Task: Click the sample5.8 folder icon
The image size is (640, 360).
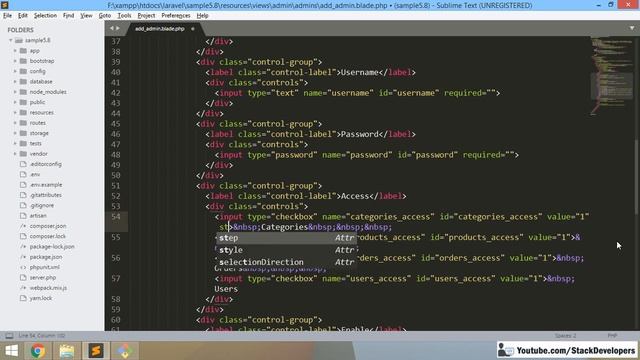Action: coord(18,40)
